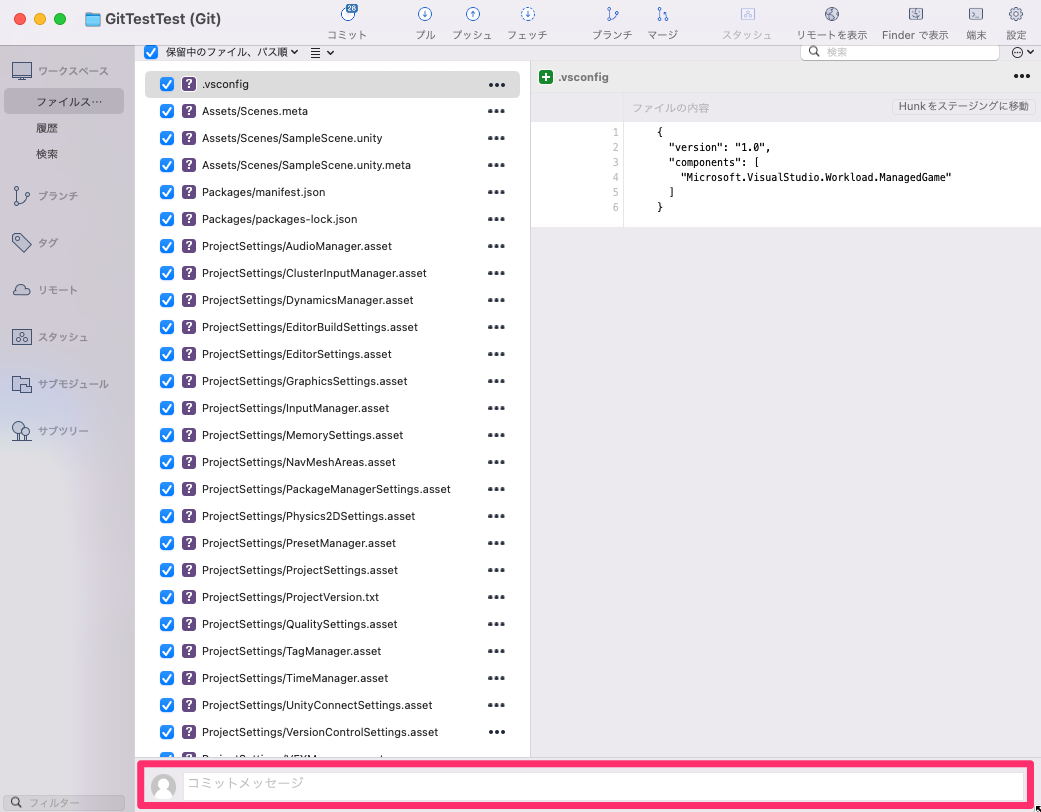Viewport: 1041px width, 812px height.
Task: Click the プル (Pull) toolbar icon
Action: pyautogui.click(x=425, y=14)
